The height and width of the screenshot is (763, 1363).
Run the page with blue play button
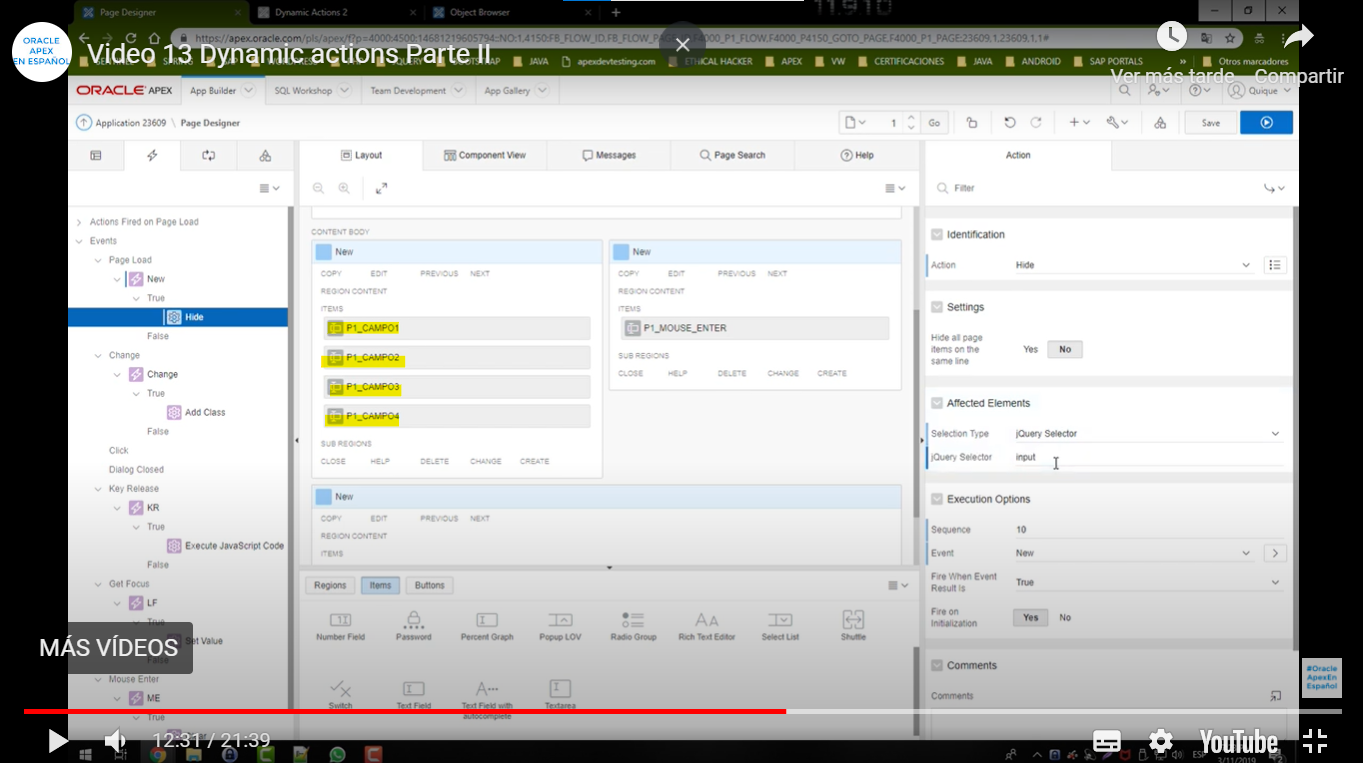pos(1266,122)
